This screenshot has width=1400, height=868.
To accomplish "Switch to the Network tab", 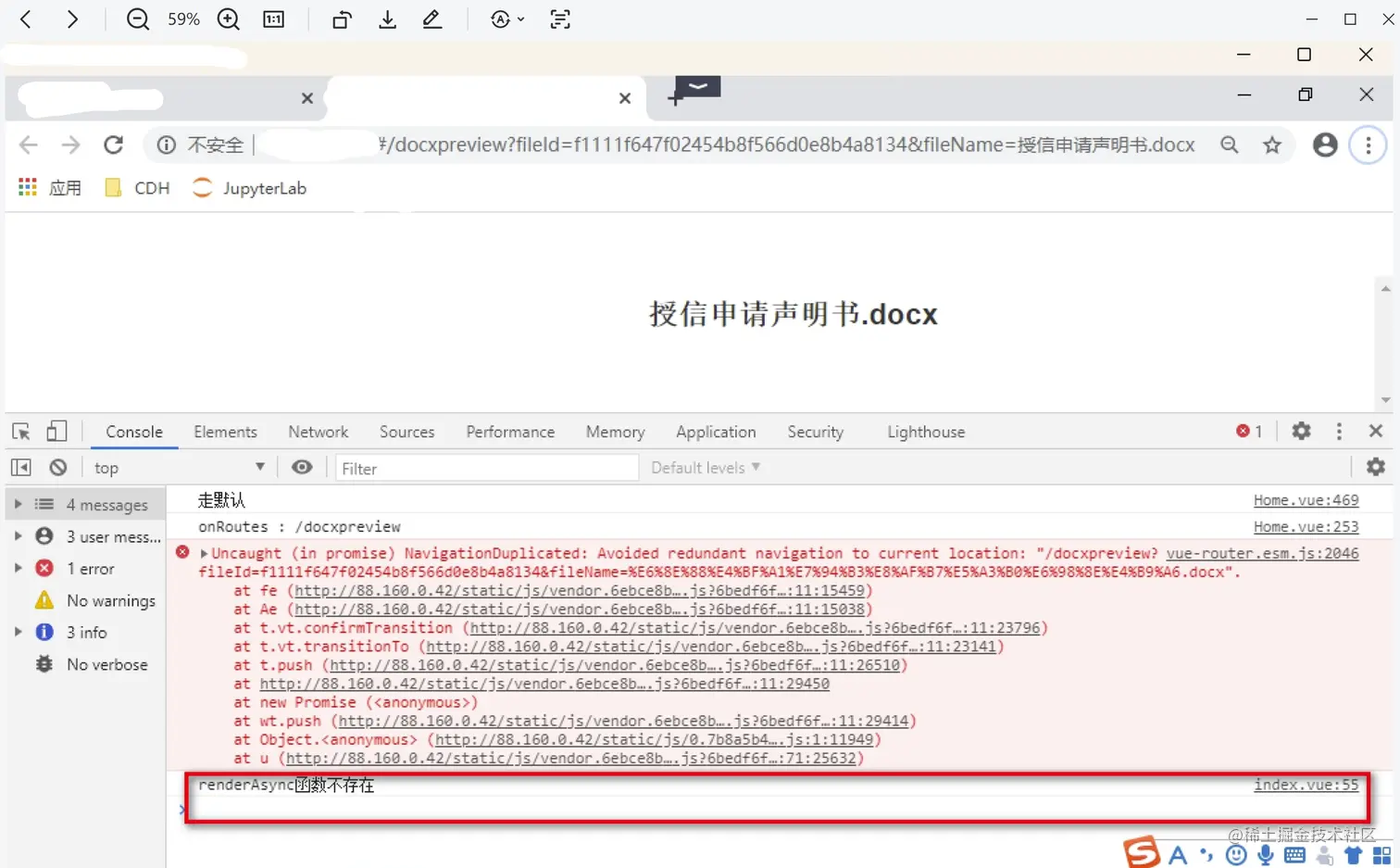I will (319, 432).
